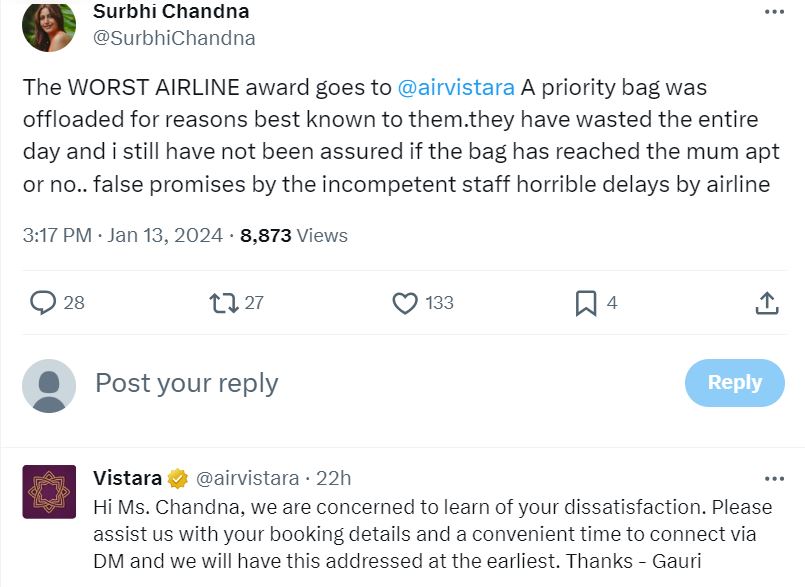The image size is (805, 587).
Task: Open the @airvistara mention link
Action: [x=456, y=87]
